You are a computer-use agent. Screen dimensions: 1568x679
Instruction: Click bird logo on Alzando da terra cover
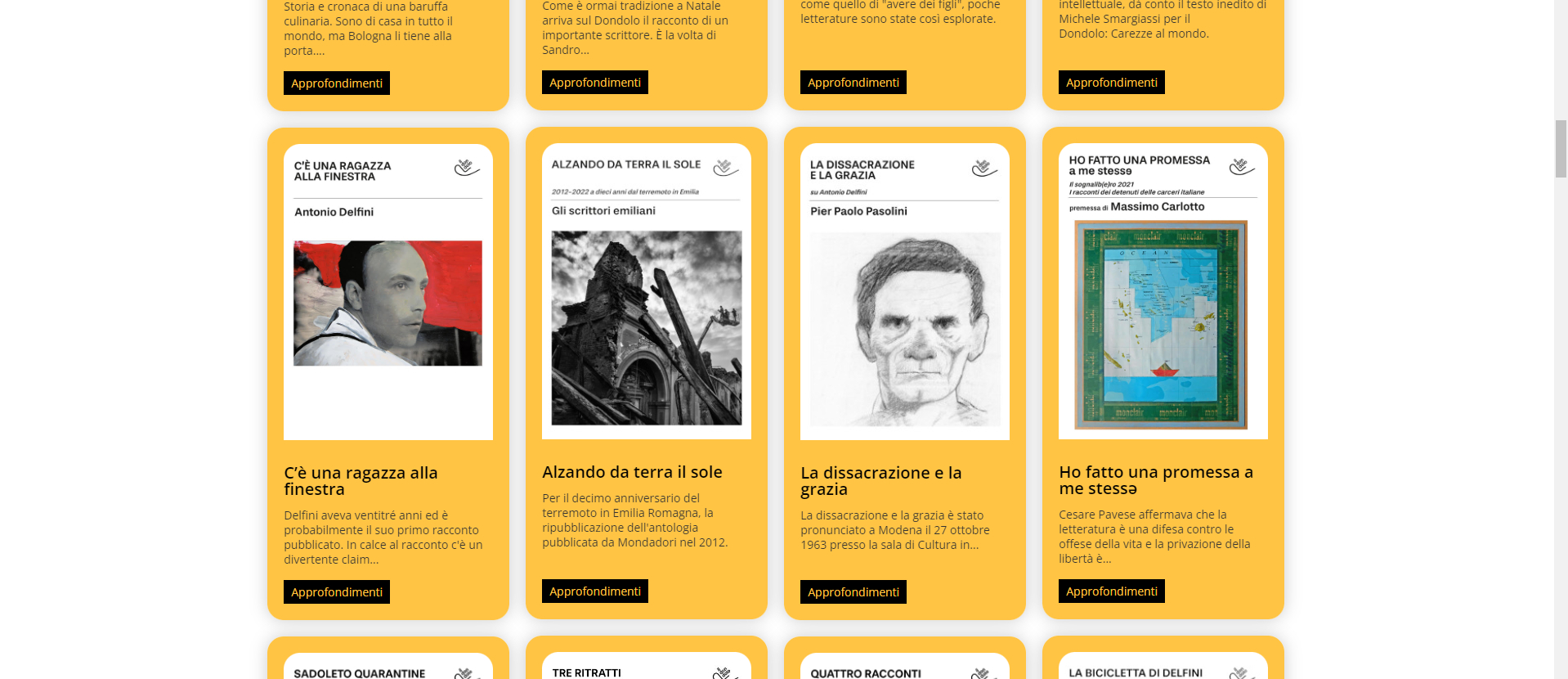point(726,167)
